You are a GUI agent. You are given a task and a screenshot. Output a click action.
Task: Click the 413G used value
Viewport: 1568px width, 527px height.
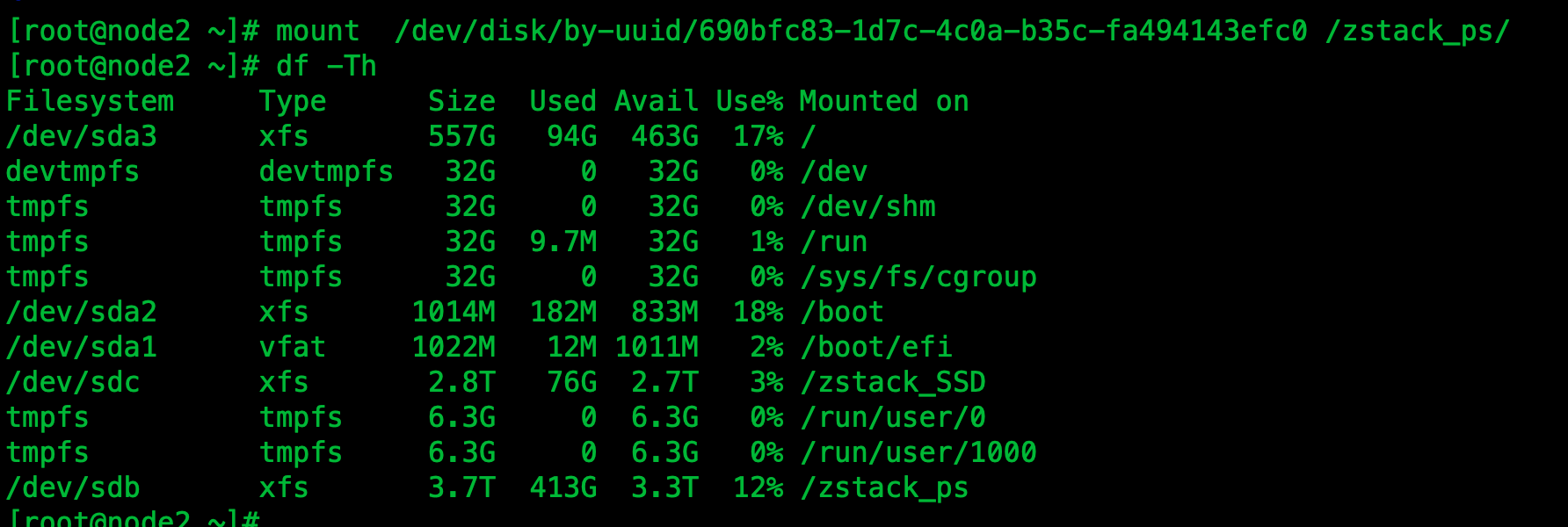click(x=563, y=488)
